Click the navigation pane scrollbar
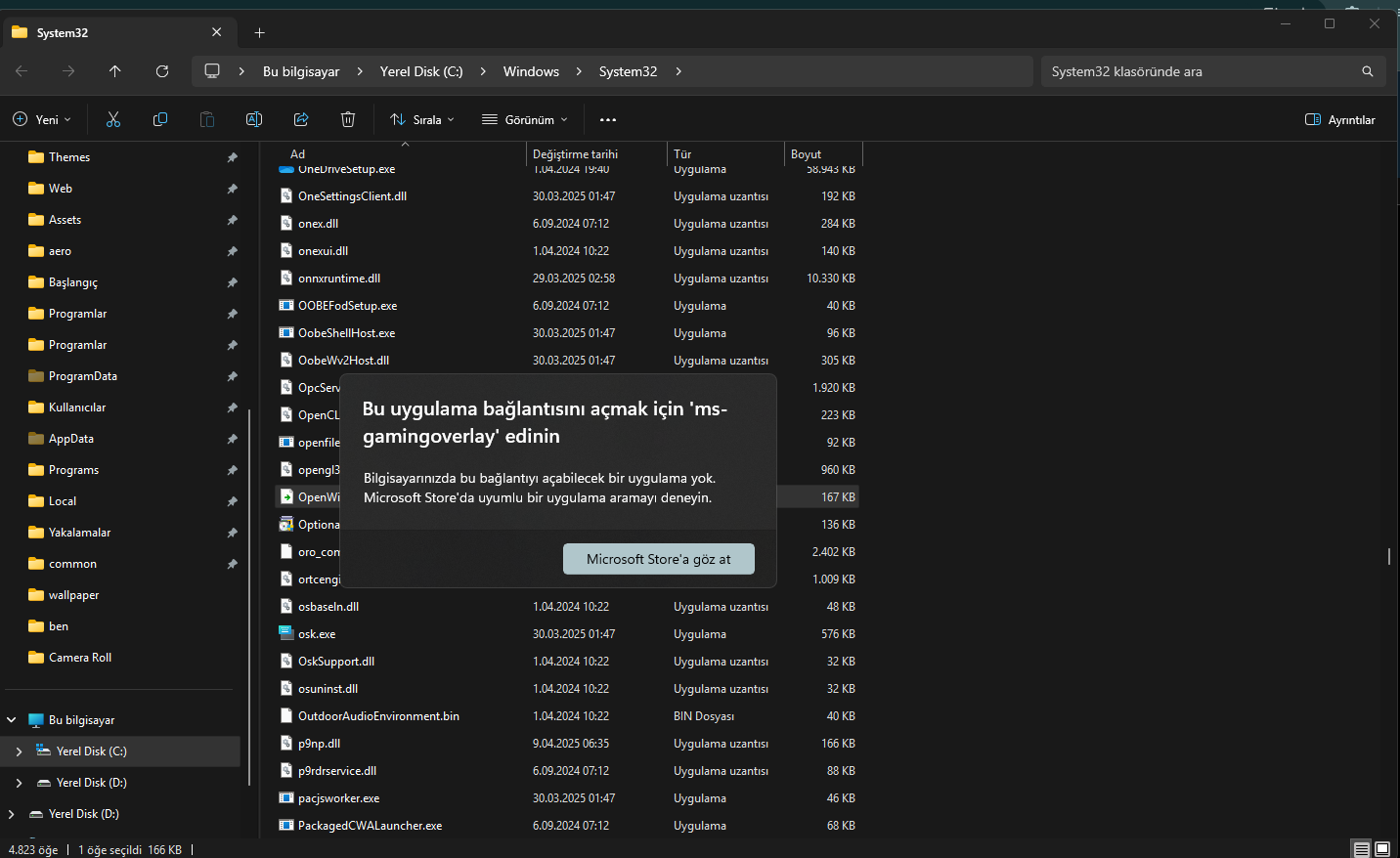1400x858 pixels. [249, 596]
